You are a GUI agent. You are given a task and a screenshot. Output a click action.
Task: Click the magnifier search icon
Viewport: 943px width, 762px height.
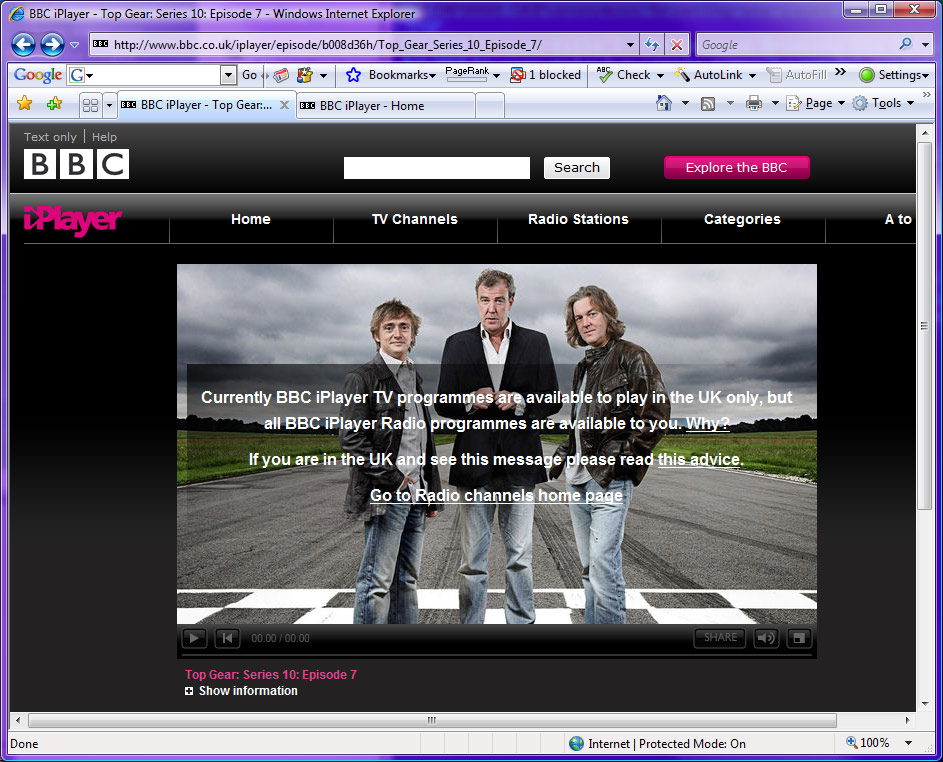(905, 44)
